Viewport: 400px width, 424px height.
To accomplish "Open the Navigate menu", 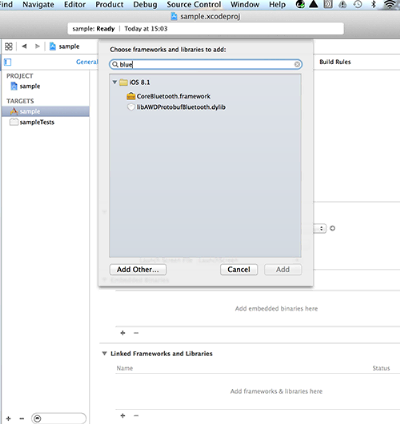I will click(38, 5).
